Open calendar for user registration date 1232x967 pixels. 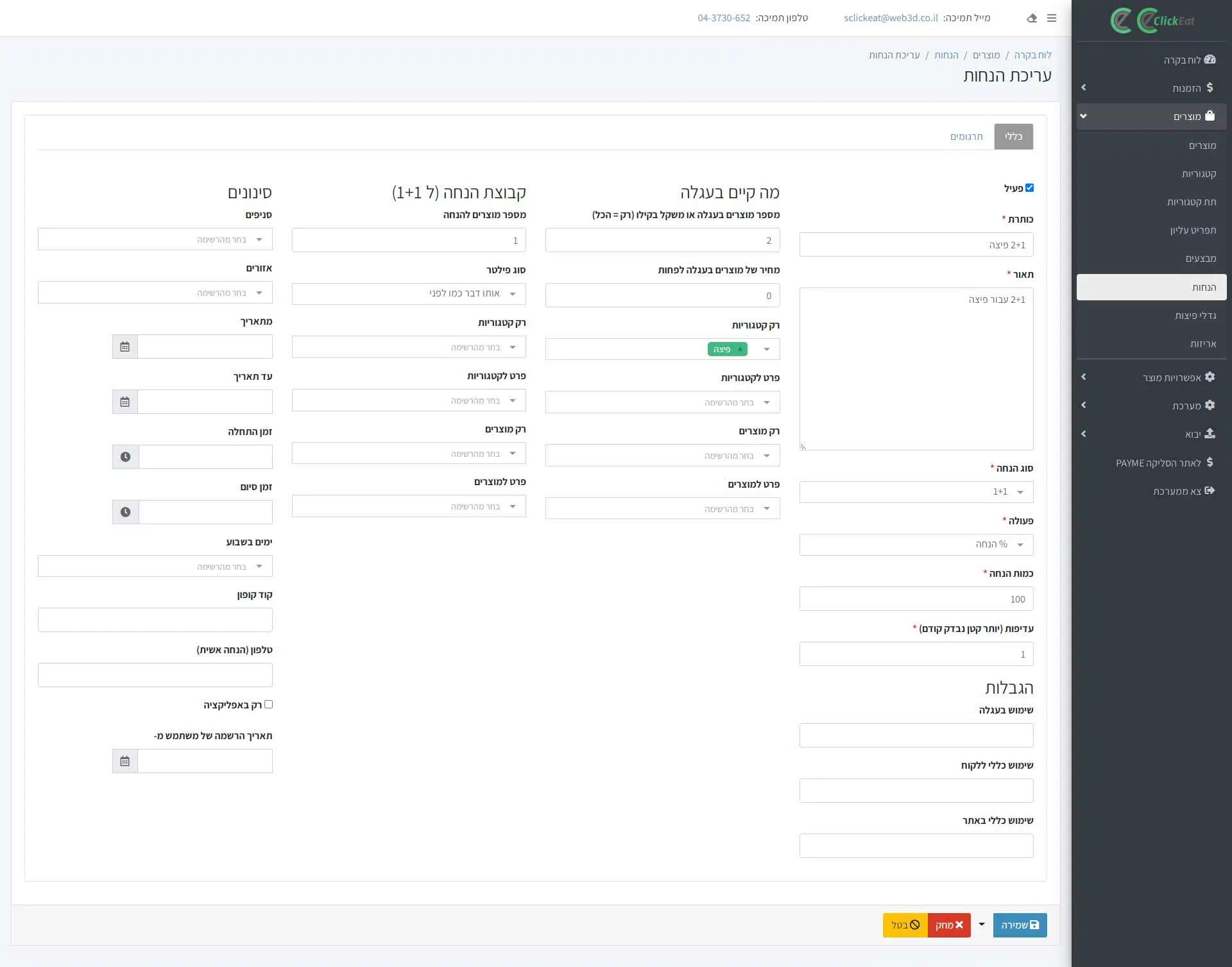pos(125,761)
